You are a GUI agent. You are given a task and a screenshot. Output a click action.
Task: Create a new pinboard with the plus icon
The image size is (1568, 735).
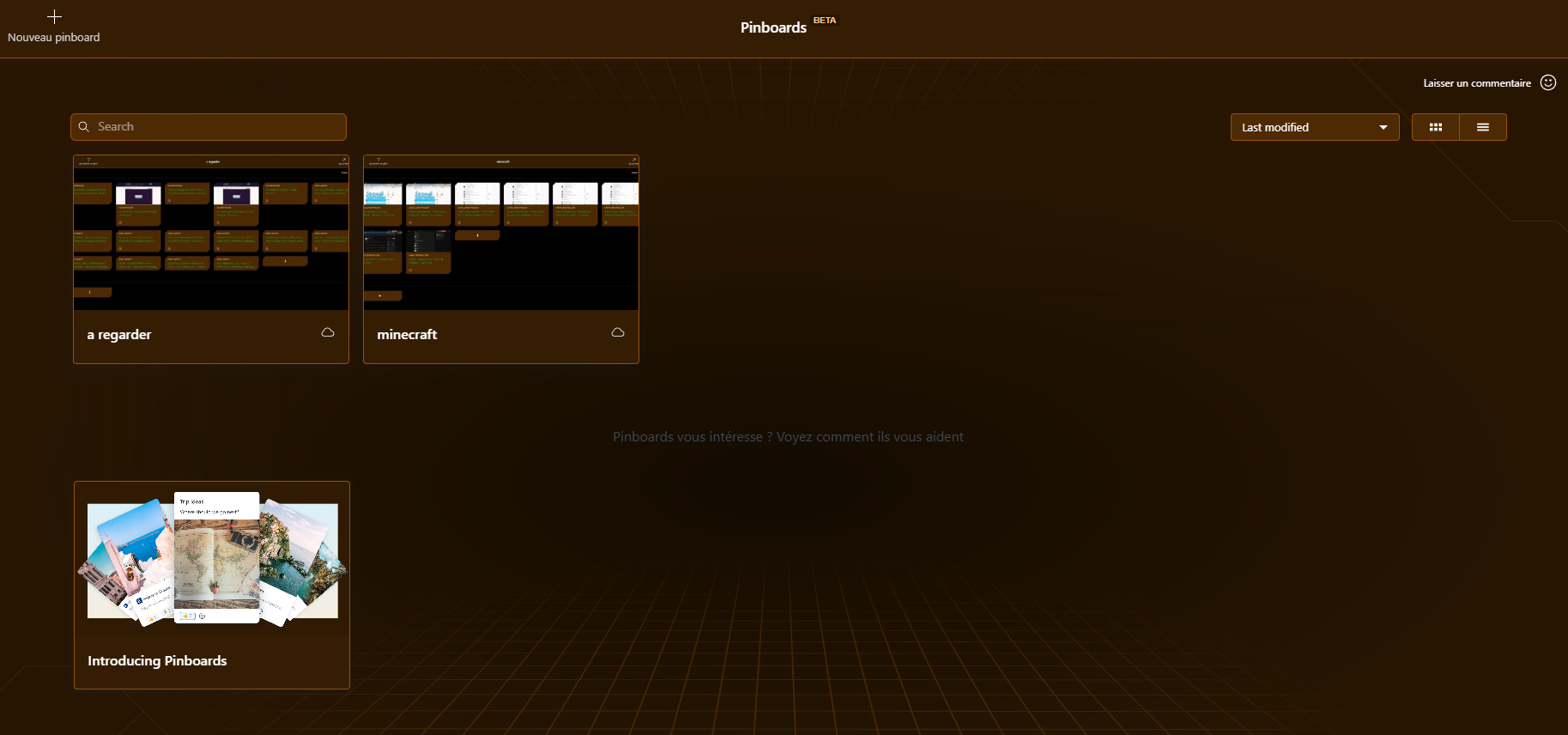click(x=54, y=16)
